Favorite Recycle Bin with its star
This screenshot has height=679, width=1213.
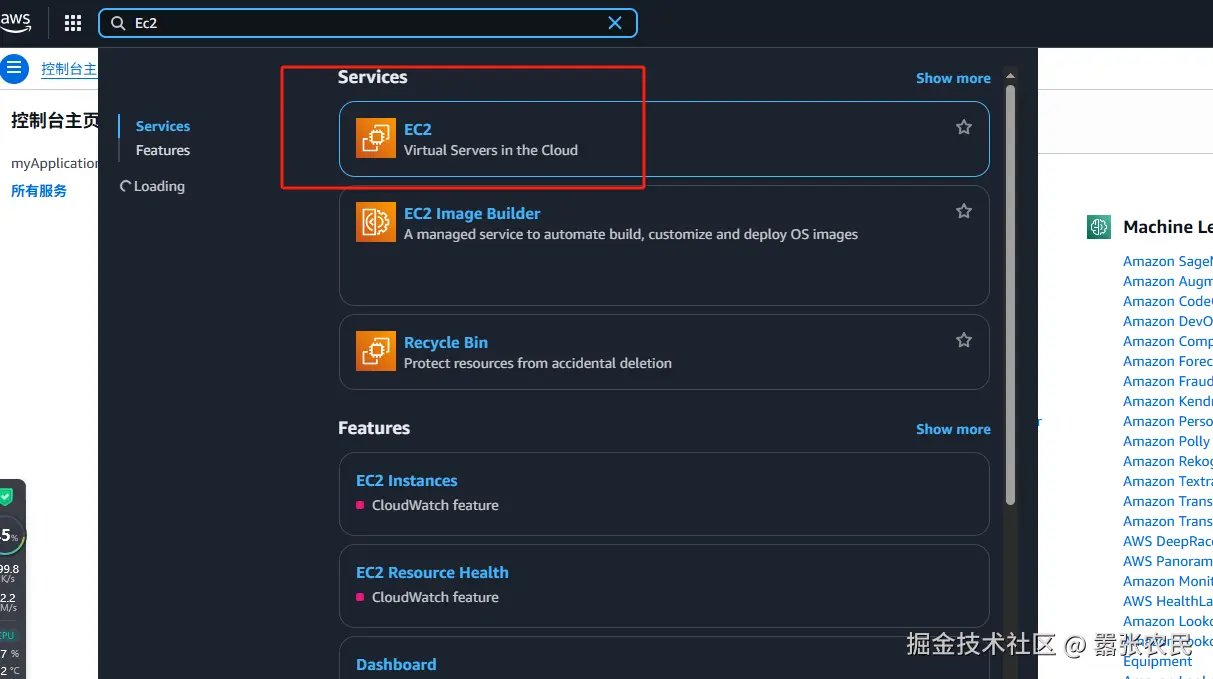pos(964,340)
